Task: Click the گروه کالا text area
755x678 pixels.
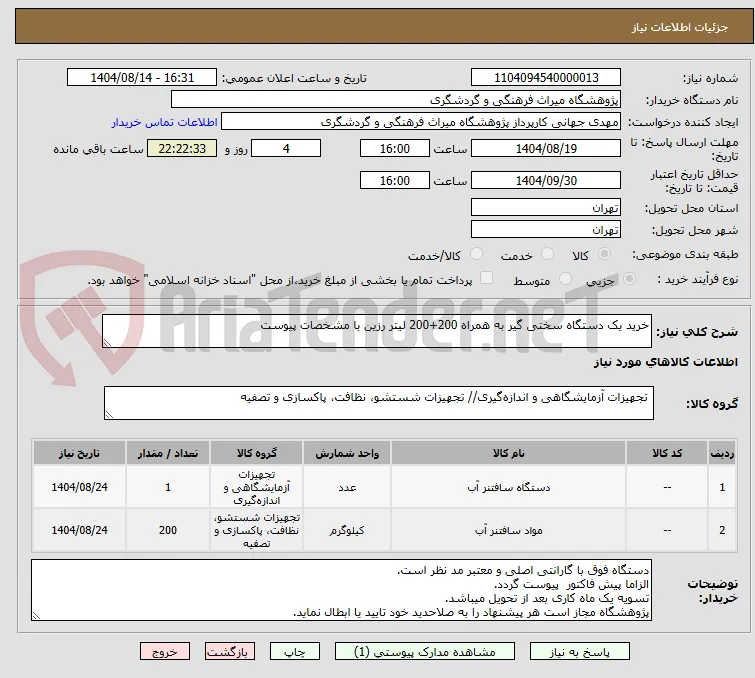Action: [x=378, y=403]
